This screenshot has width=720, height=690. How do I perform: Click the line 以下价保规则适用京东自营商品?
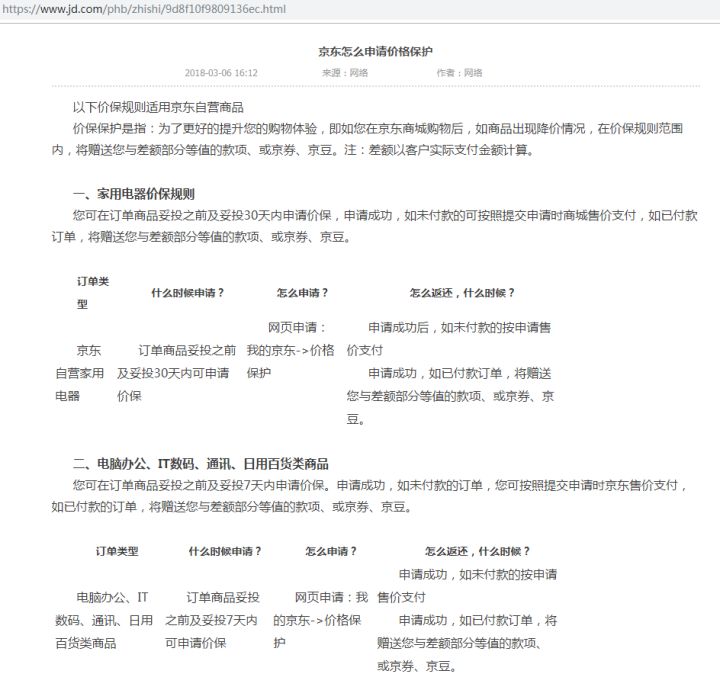(158, 107)
